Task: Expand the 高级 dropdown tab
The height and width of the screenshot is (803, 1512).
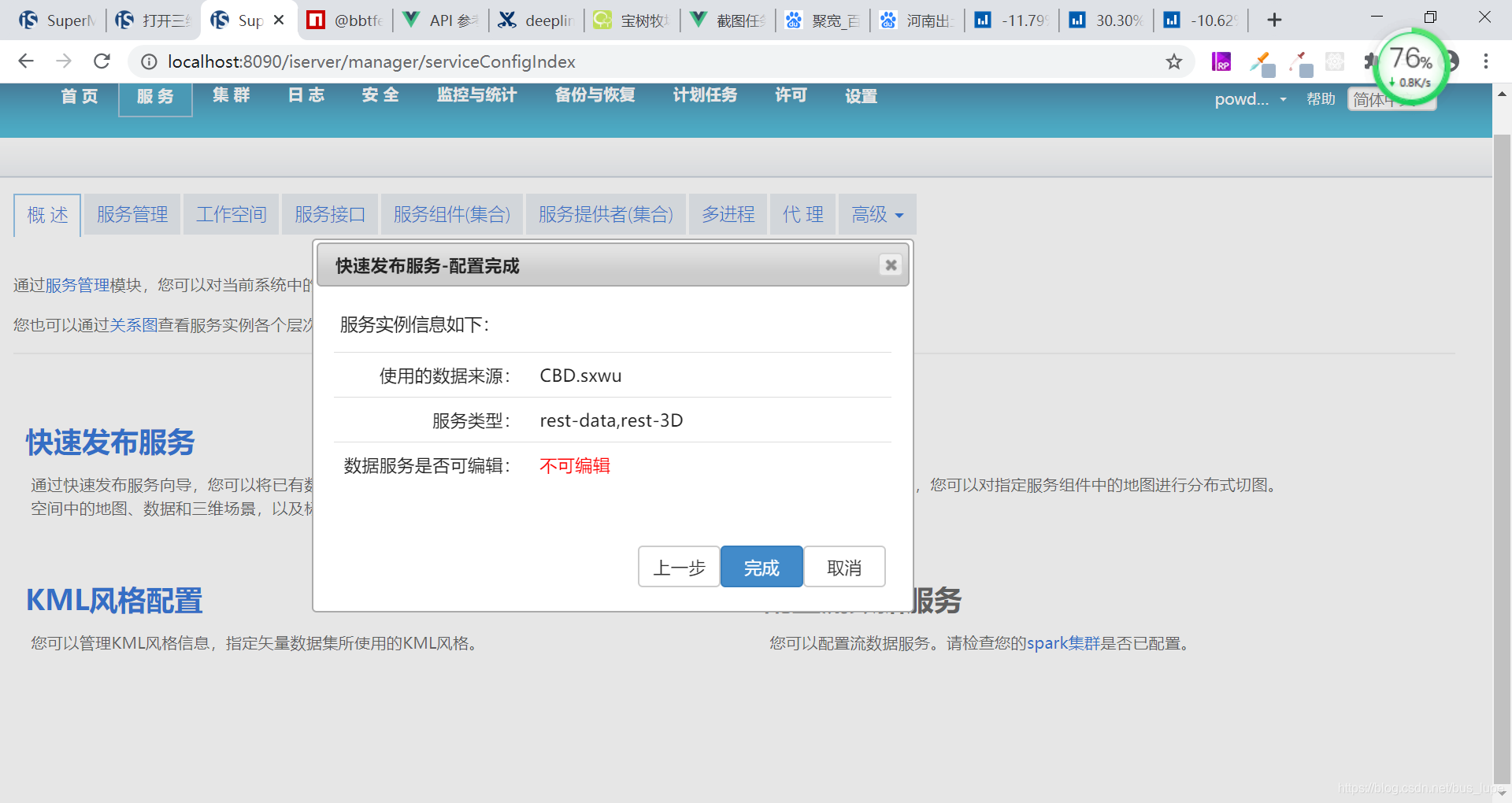Action: (876, 214)
